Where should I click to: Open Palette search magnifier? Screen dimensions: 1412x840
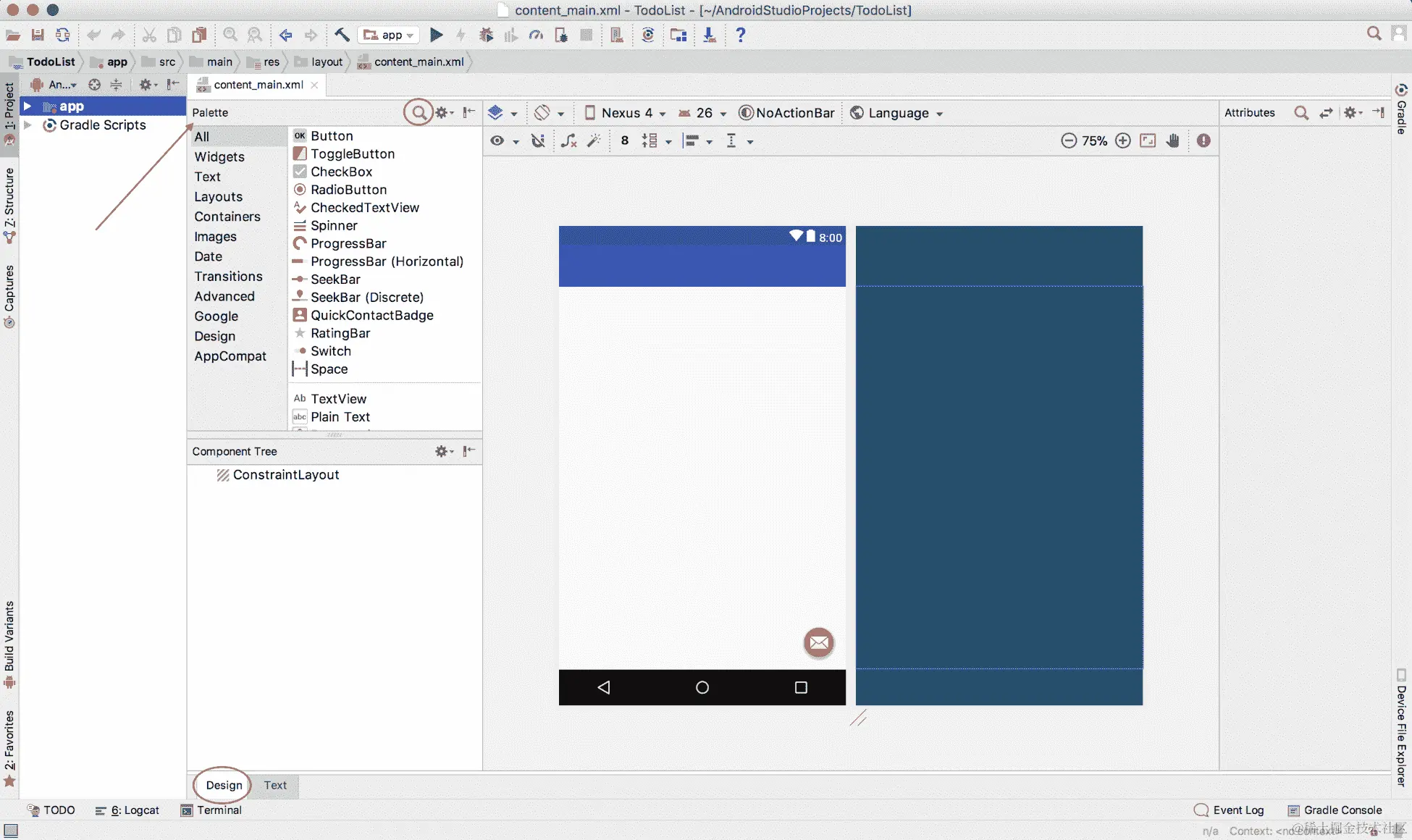[419, 113]
